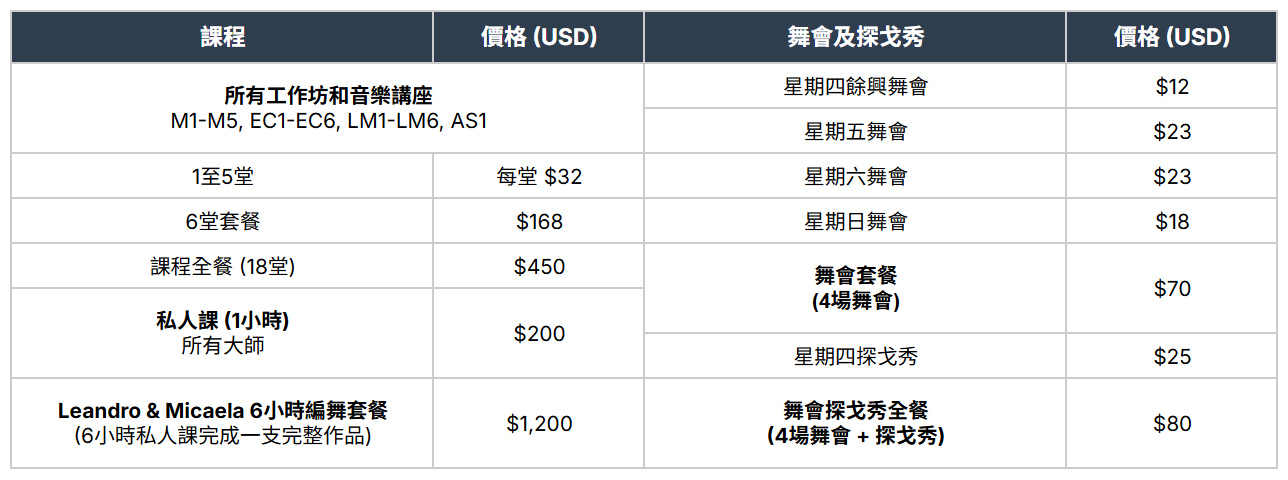The width and height of the screenshot is (1288, 480).
Task: Click the 舞會及探戈秀 column header
Action: (855, 38)
